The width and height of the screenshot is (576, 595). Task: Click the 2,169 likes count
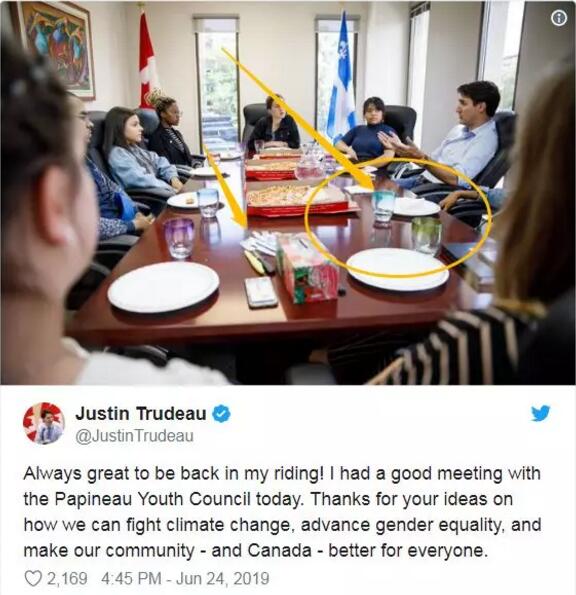click(67, 578)
